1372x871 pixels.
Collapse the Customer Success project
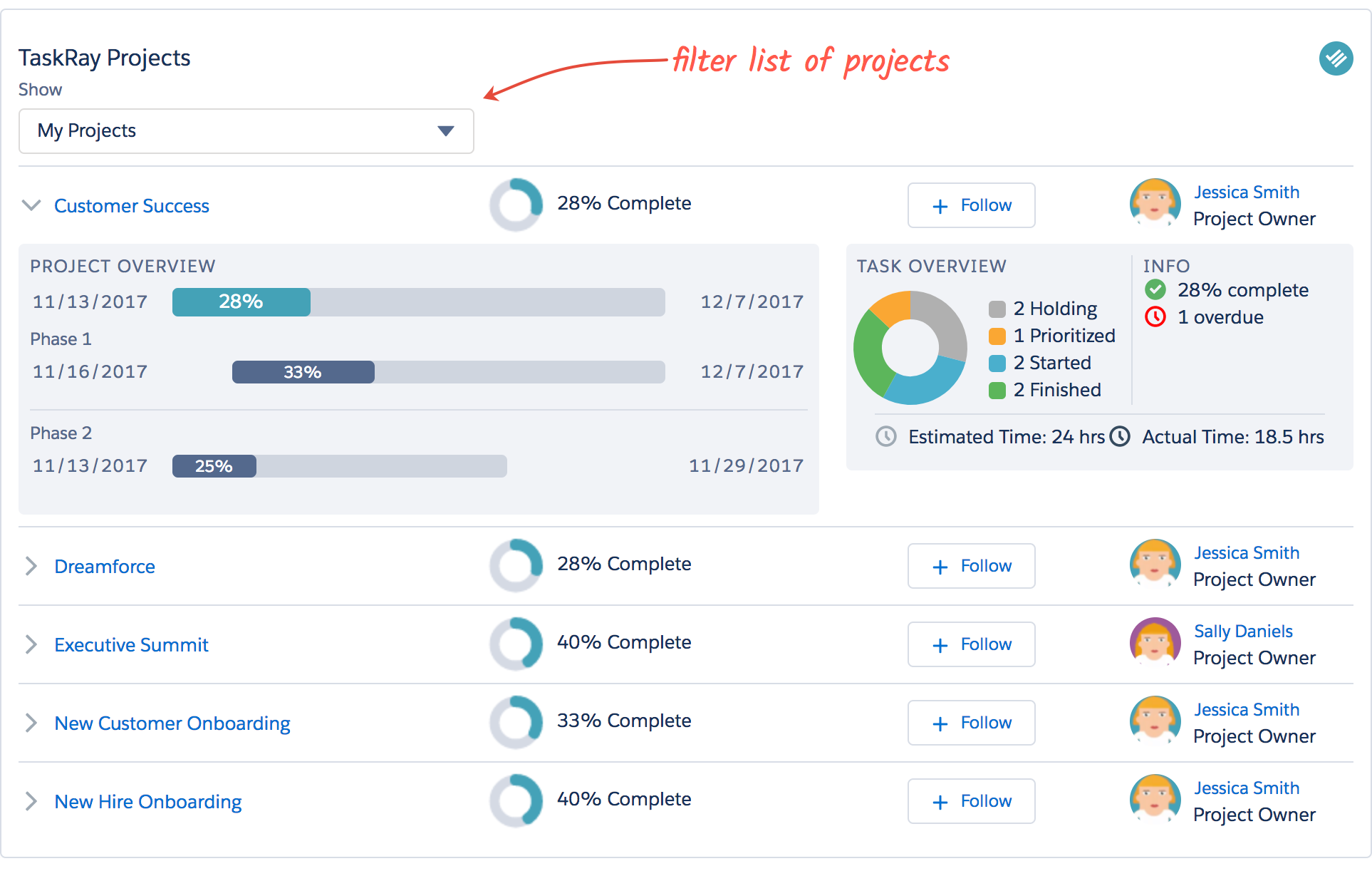point(31,206)
